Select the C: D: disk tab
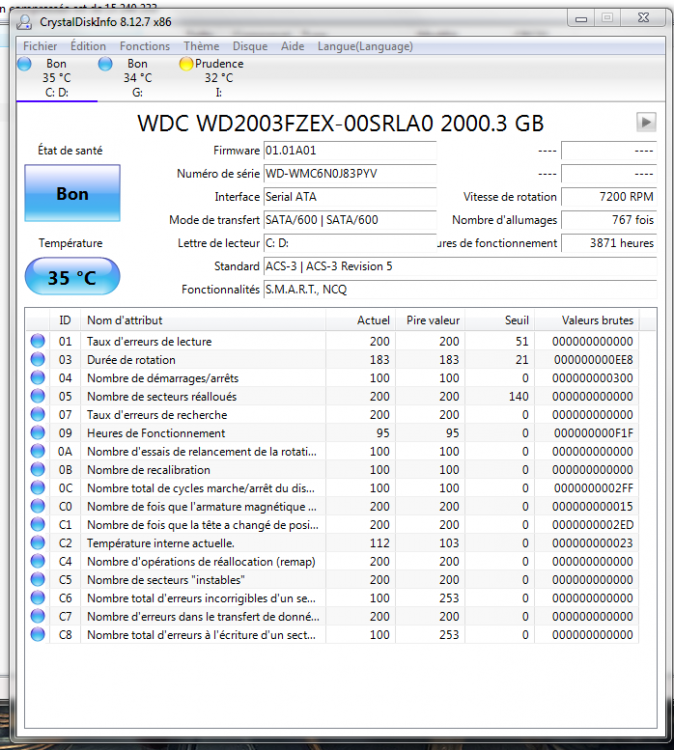 click(56, 78)
